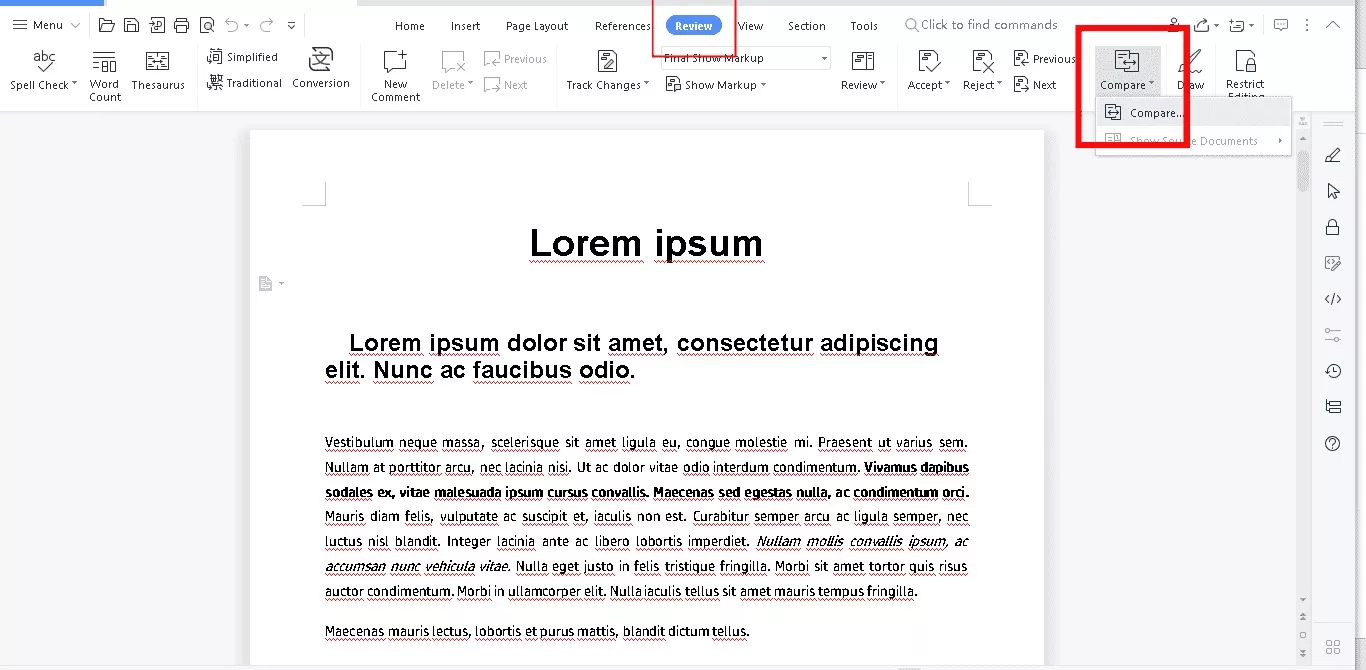This screenshot has width=1366, height=670.
Task: Open Word Count
Action: (104, 75)
